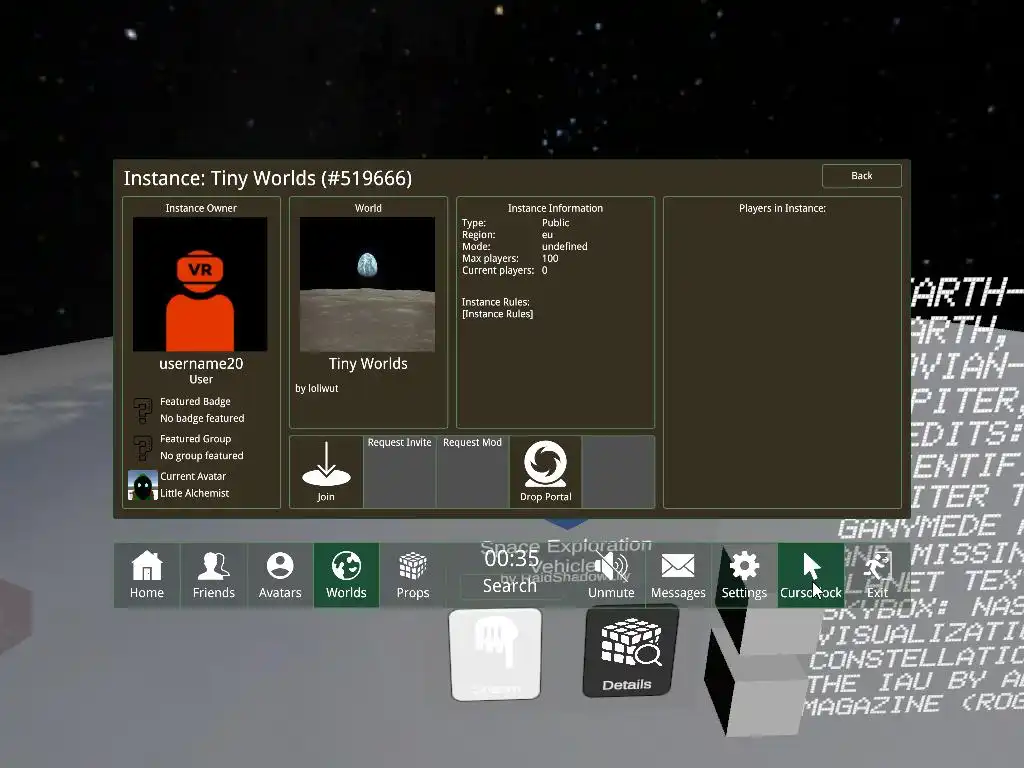Click the Tiny Worlds world title

pyautogui.click(x=368, y=364)
